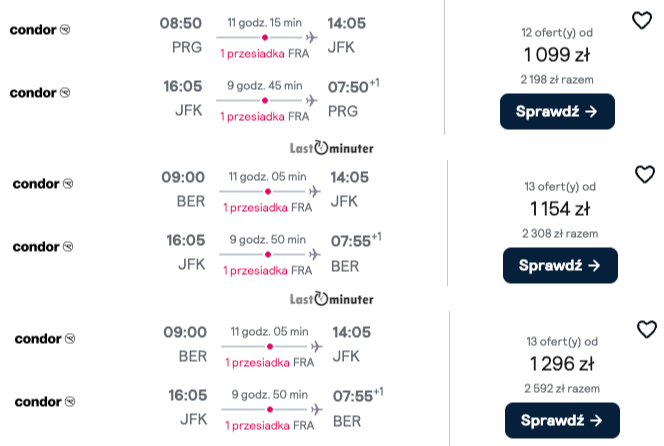The height and width of the screenshot is (446, 664).
Task: Click the upper Lastminuter logo
Action: click(332, 148)
